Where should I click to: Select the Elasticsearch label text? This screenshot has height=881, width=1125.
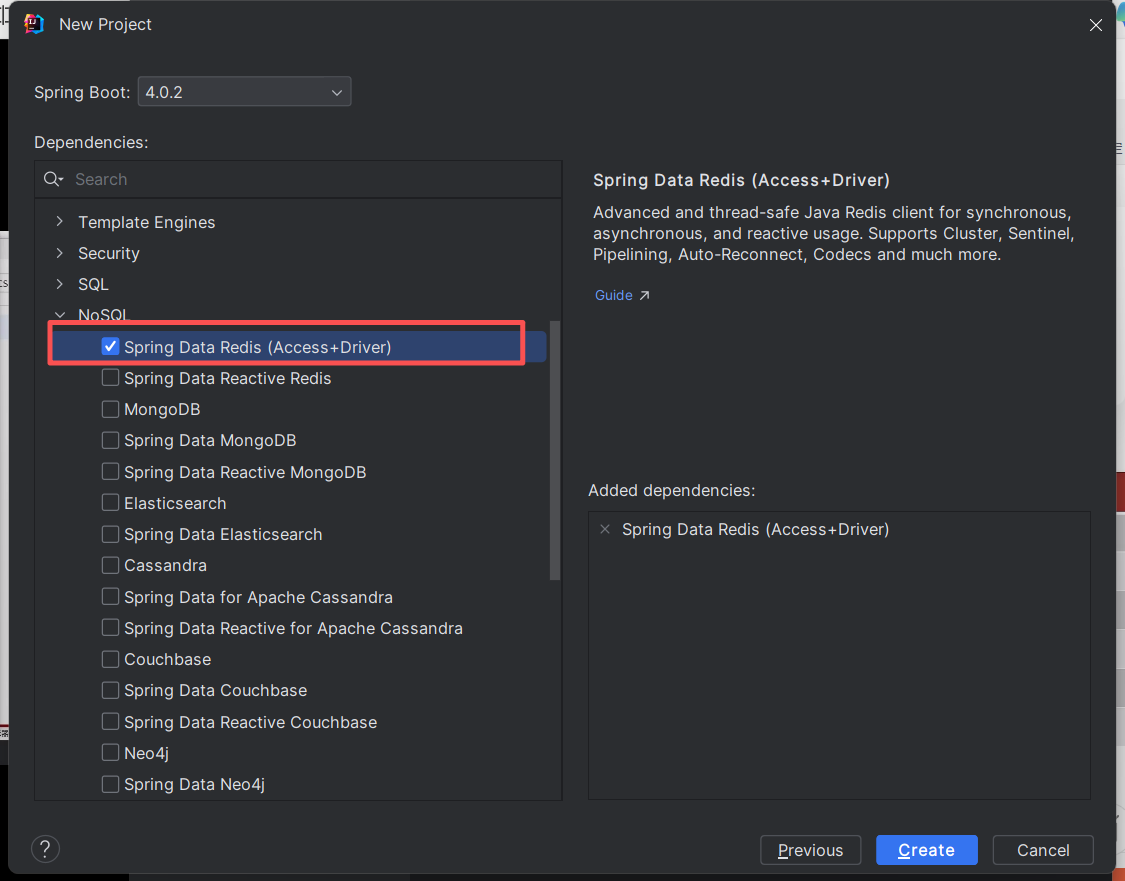click(175, 503)
